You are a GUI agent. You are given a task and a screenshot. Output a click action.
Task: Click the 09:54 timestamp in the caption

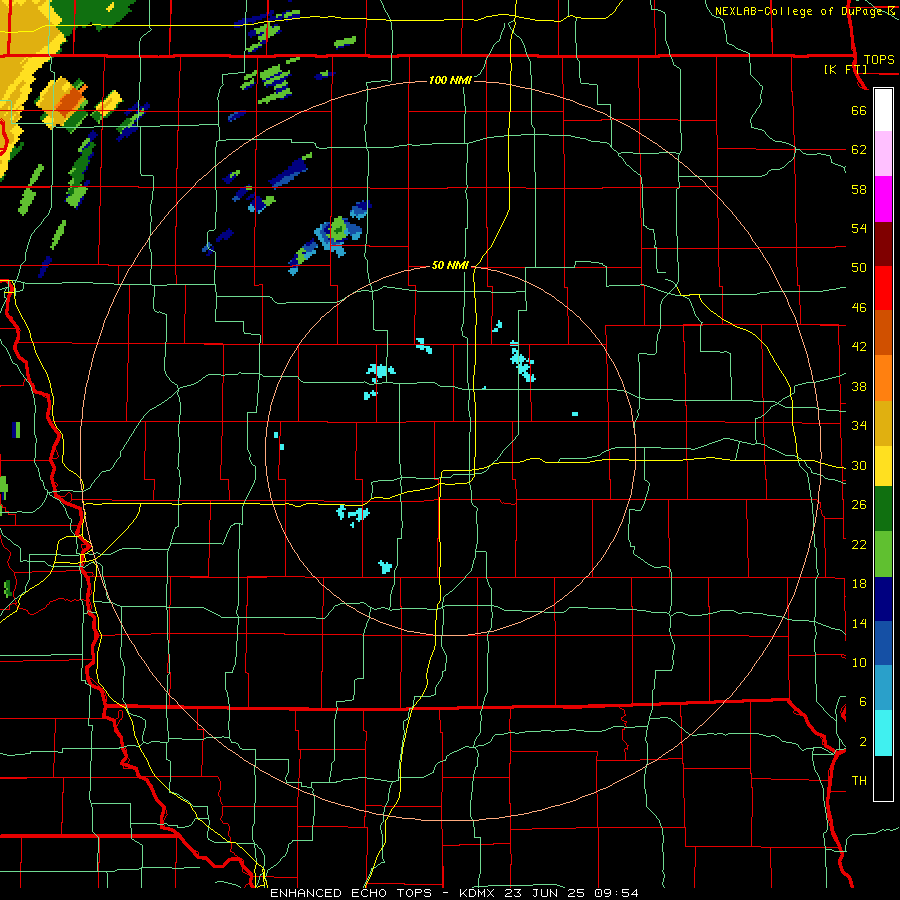click(x=618, y=893)
